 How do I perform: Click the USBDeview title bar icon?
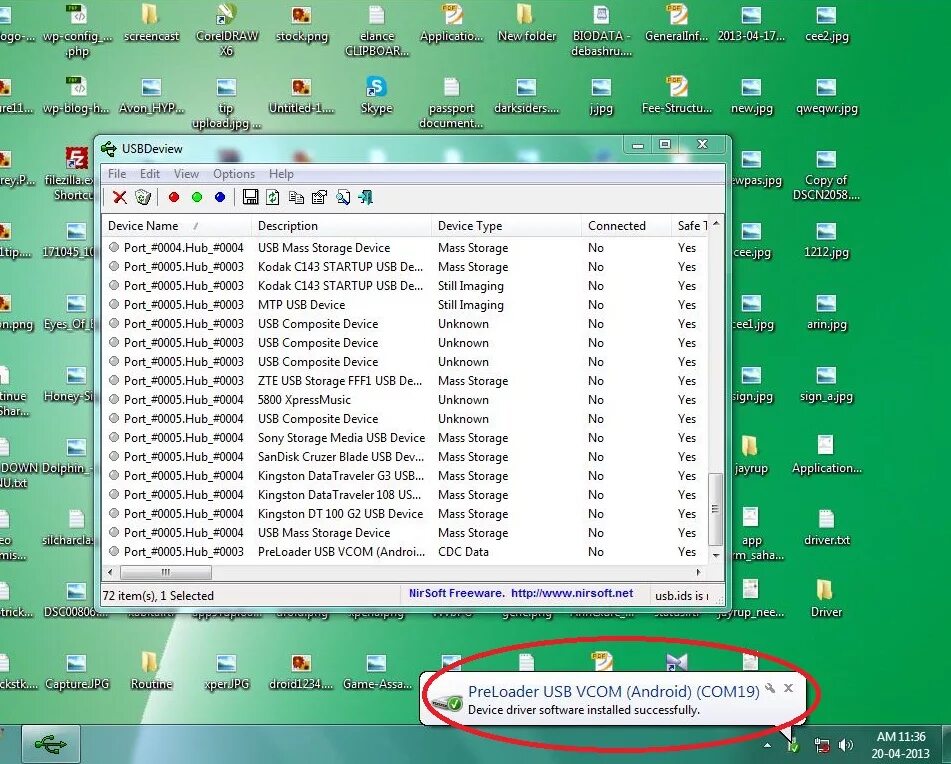tap(109, 149)
